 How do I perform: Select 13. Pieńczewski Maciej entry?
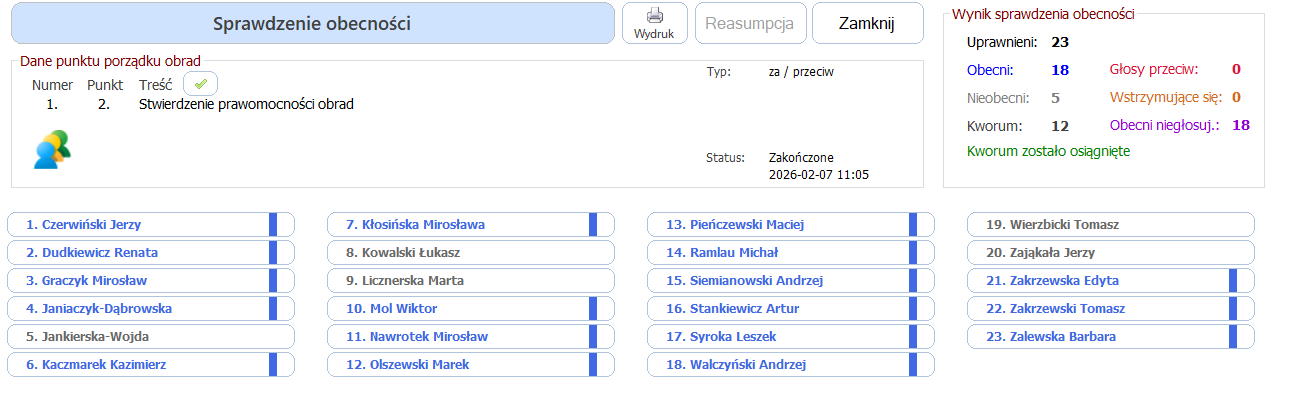point(780,225)
